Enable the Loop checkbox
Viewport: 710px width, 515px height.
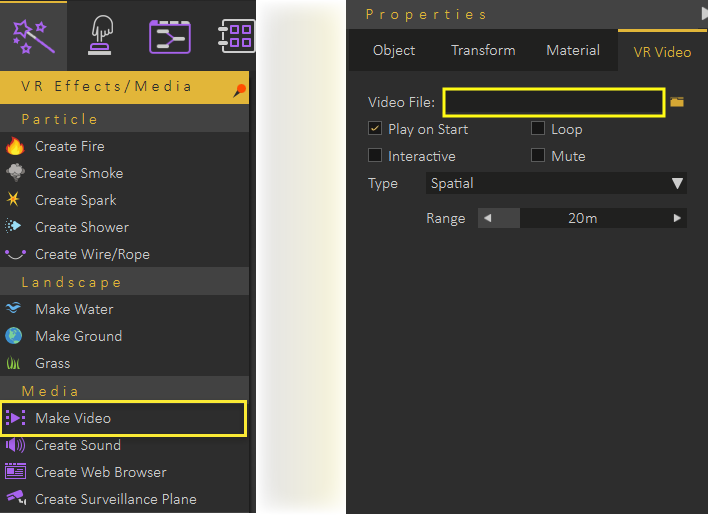click(538, 129)
